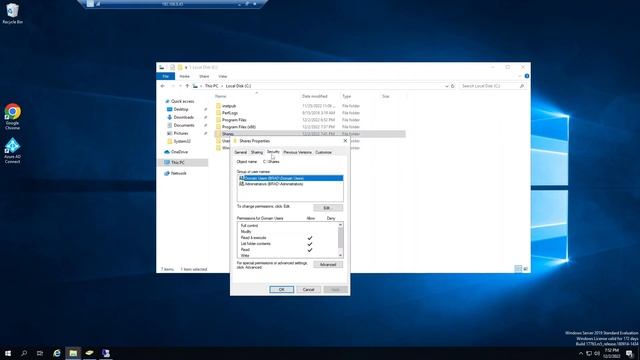Open recent locations dropdown beside navigation arrows
Viewport: 640px width, 360px height.
[180, 86]
